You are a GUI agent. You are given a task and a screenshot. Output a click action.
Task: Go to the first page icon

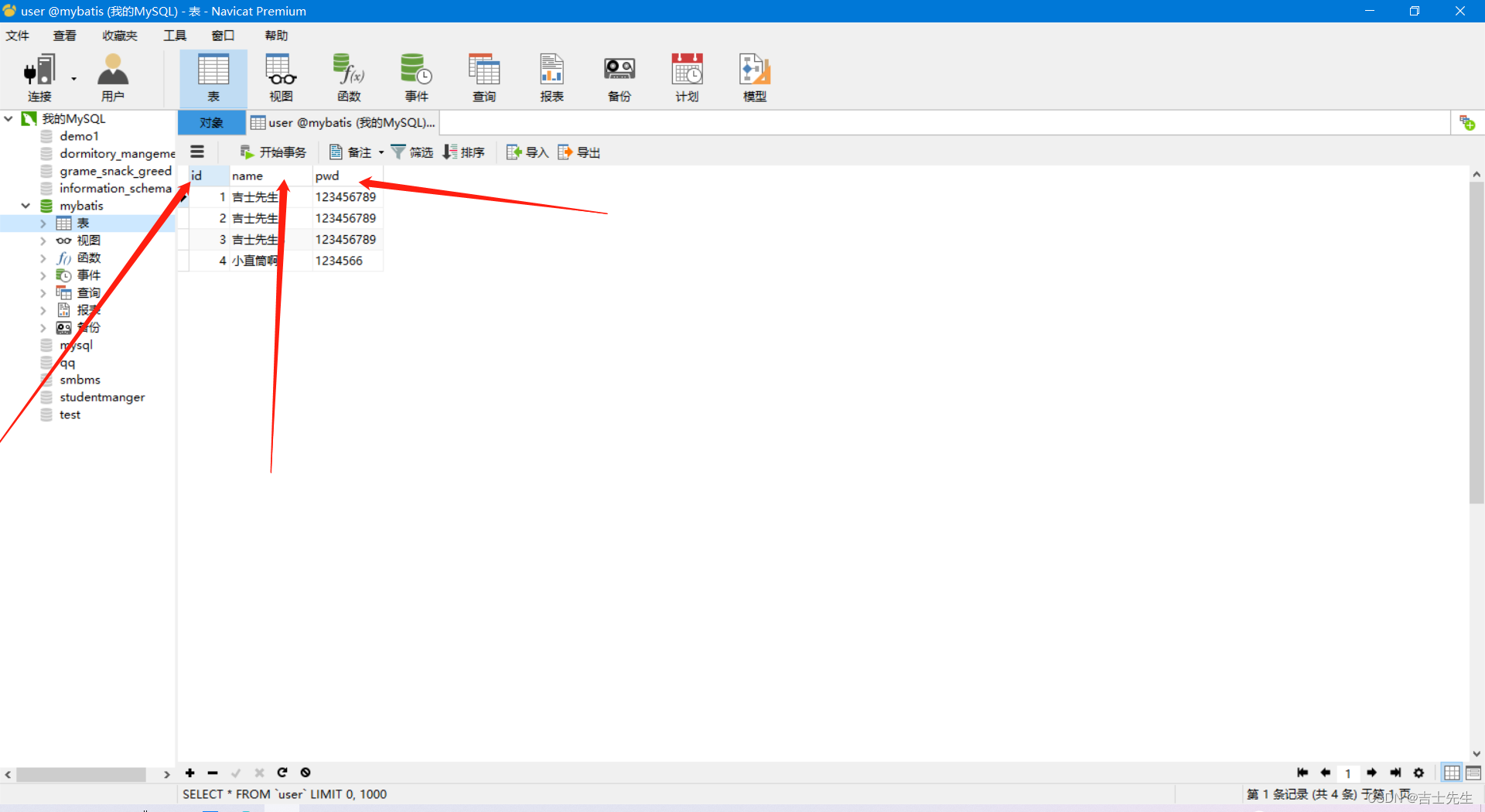pyautogui.click(x=1302, y=773)
